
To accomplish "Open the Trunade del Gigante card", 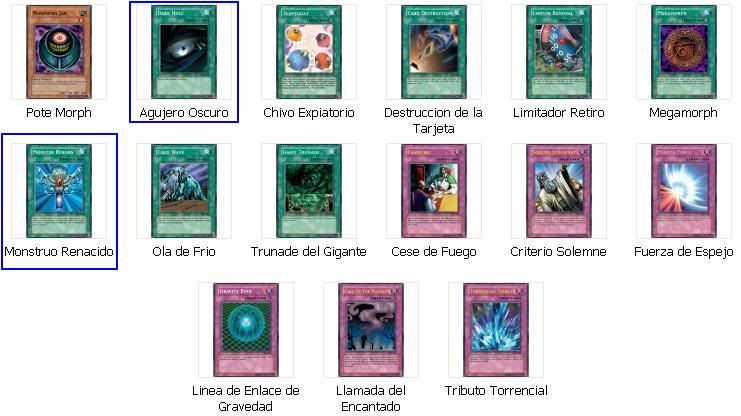I will [x=309, y=191].
